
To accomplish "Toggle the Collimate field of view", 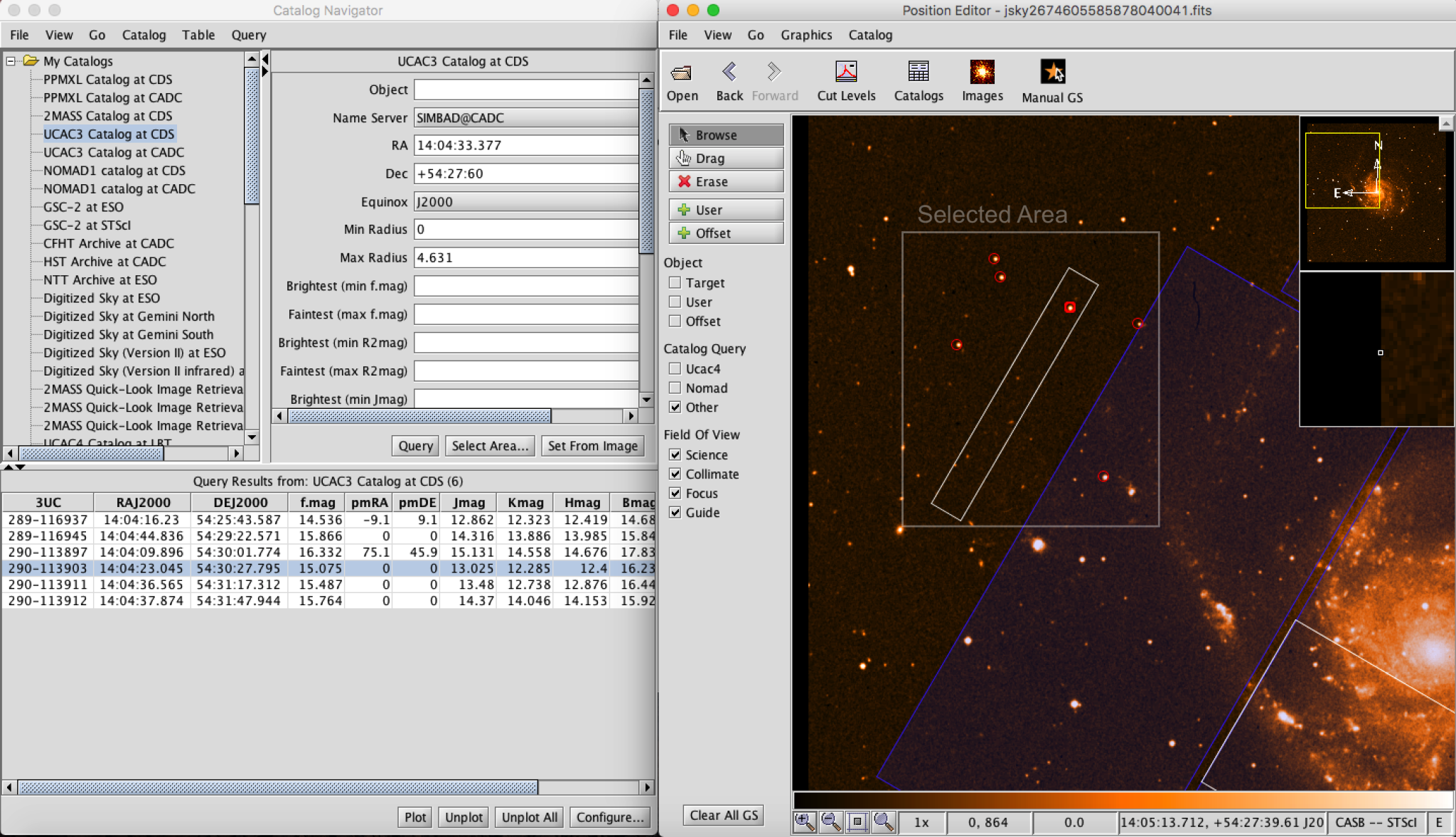I will pyautogui.click(x=675, y=474).
